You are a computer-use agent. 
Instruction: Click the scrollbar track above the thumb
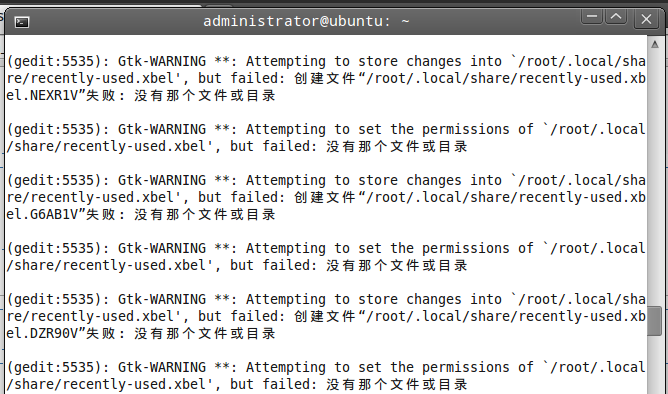point(654,177)
